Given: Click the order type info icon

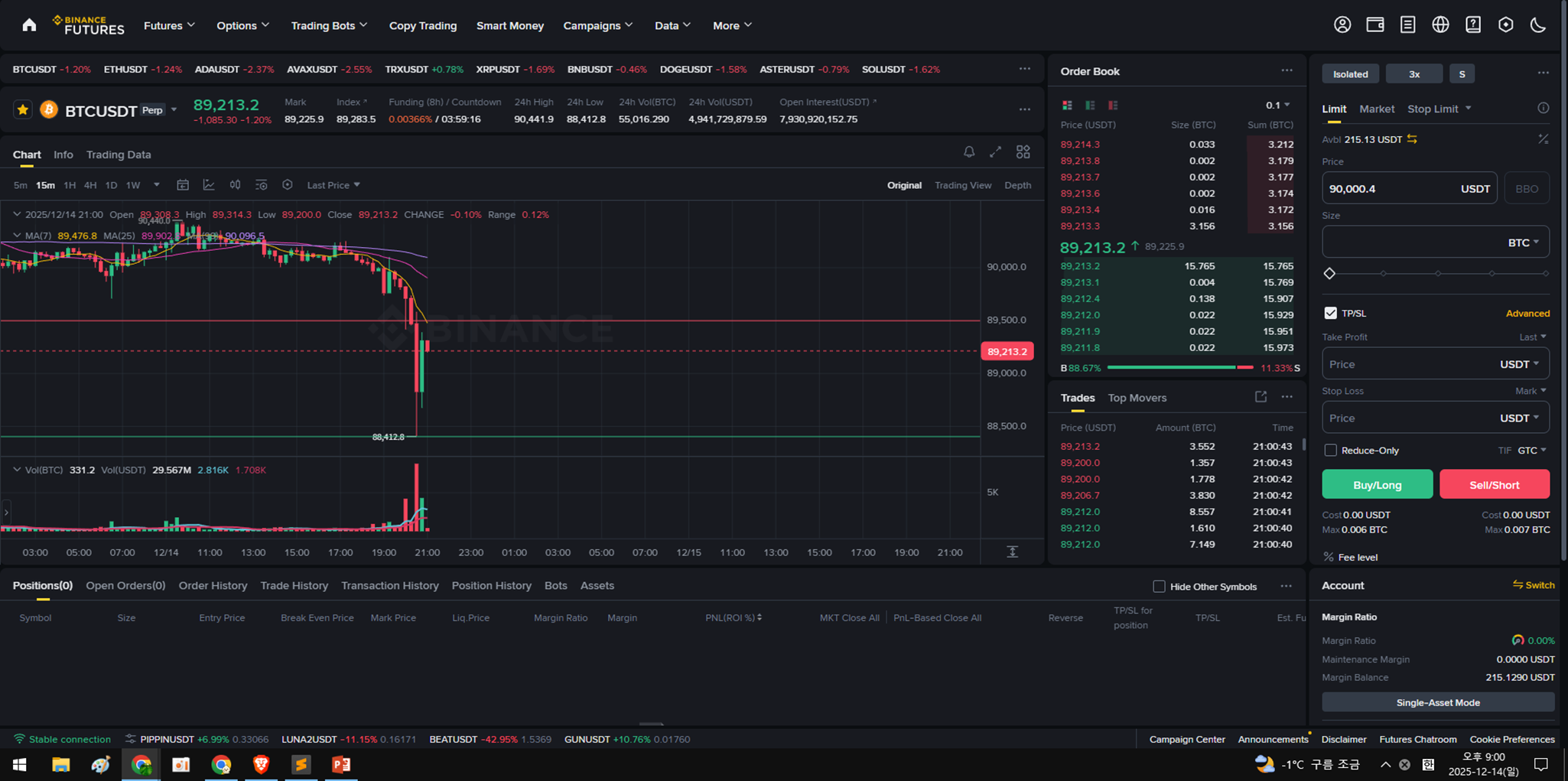Looking at the screenshot, I should pos(1544,108).
